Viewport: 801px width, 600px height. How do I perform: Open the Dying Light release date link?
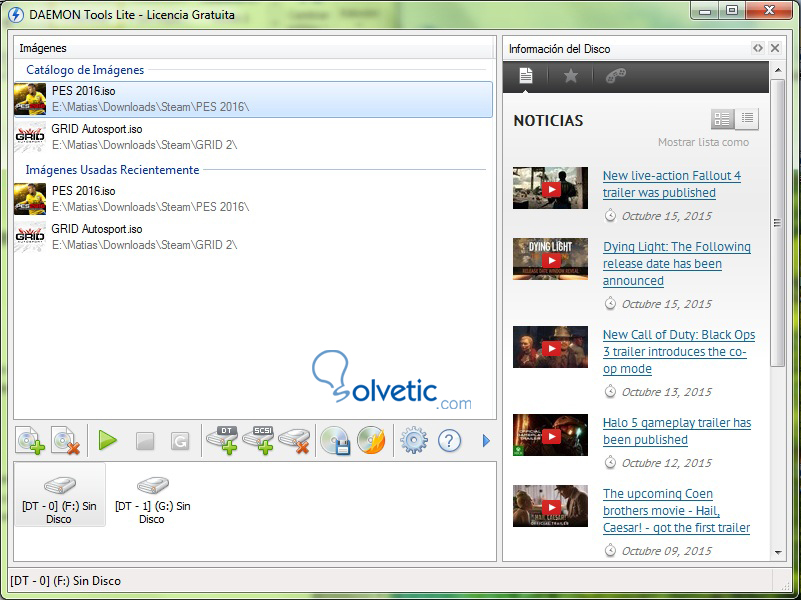(677, 263)
